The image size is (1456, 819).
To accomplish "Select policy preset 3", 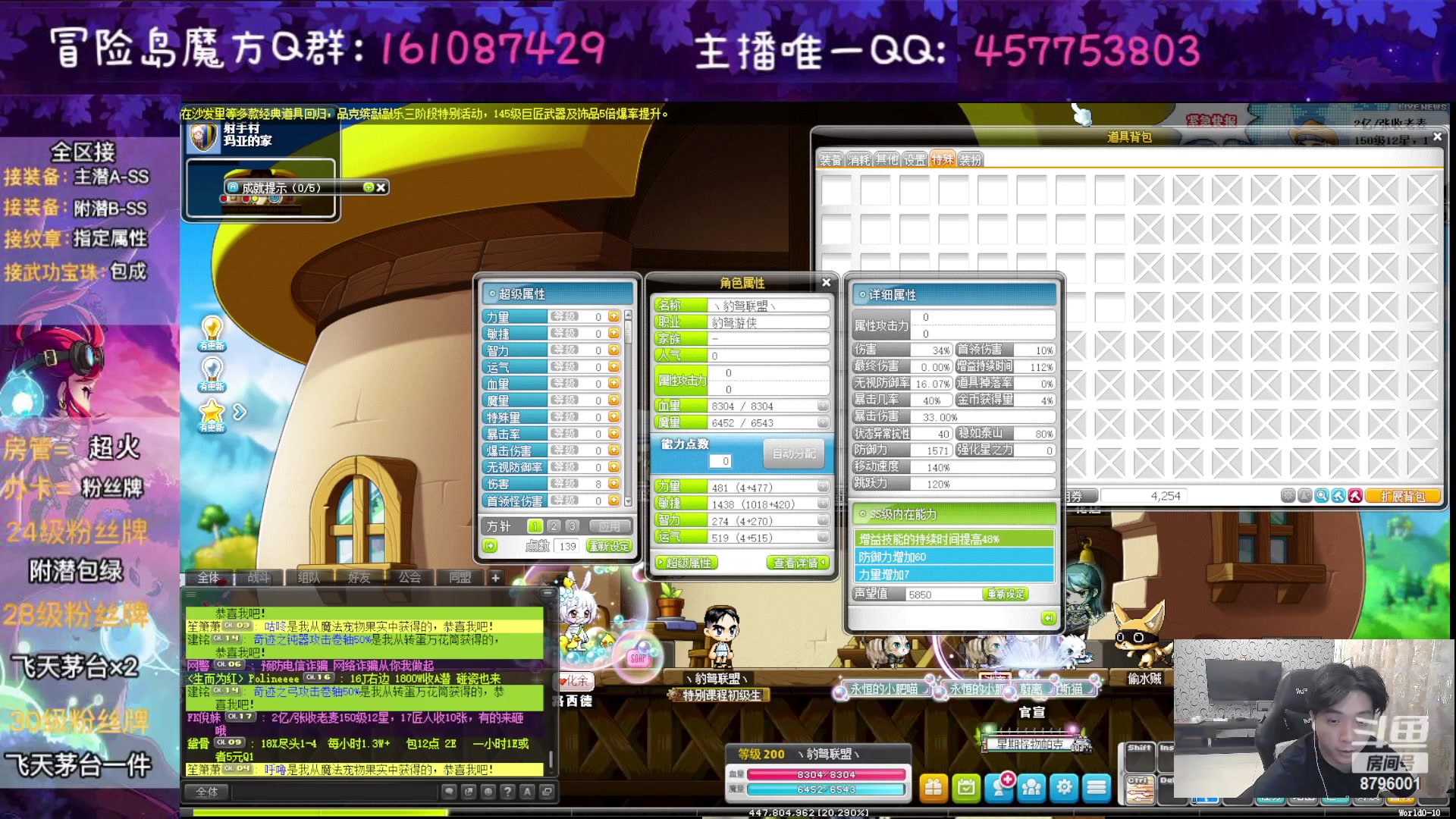I will coord(573,526).
